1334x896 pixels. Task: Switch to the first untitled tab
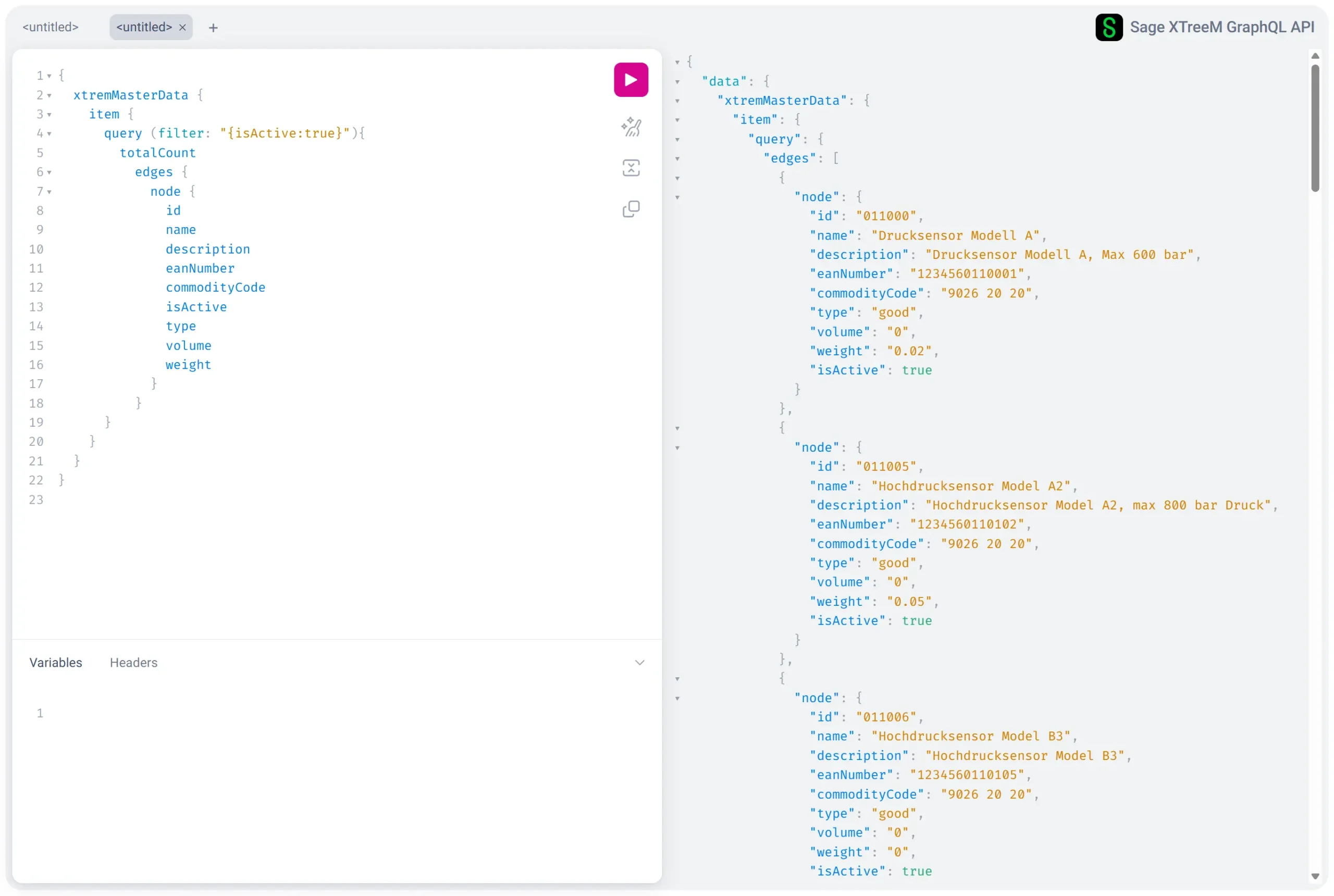[x=51, y=27]
